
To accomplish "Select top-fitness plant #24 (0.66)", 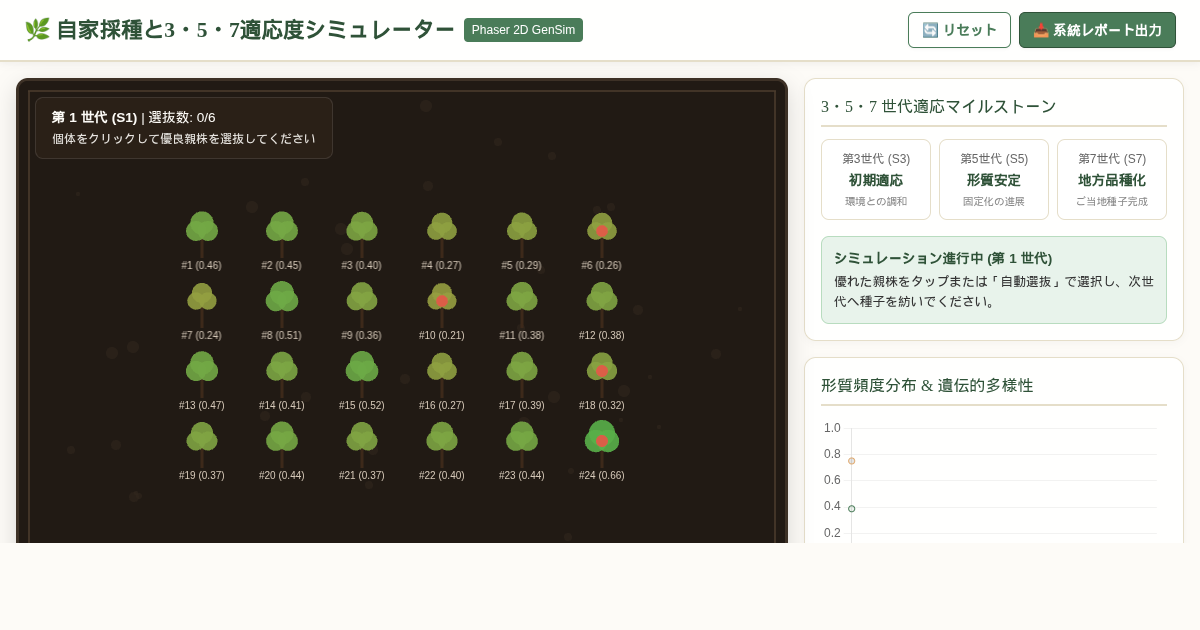I will [x=602, y=445].
